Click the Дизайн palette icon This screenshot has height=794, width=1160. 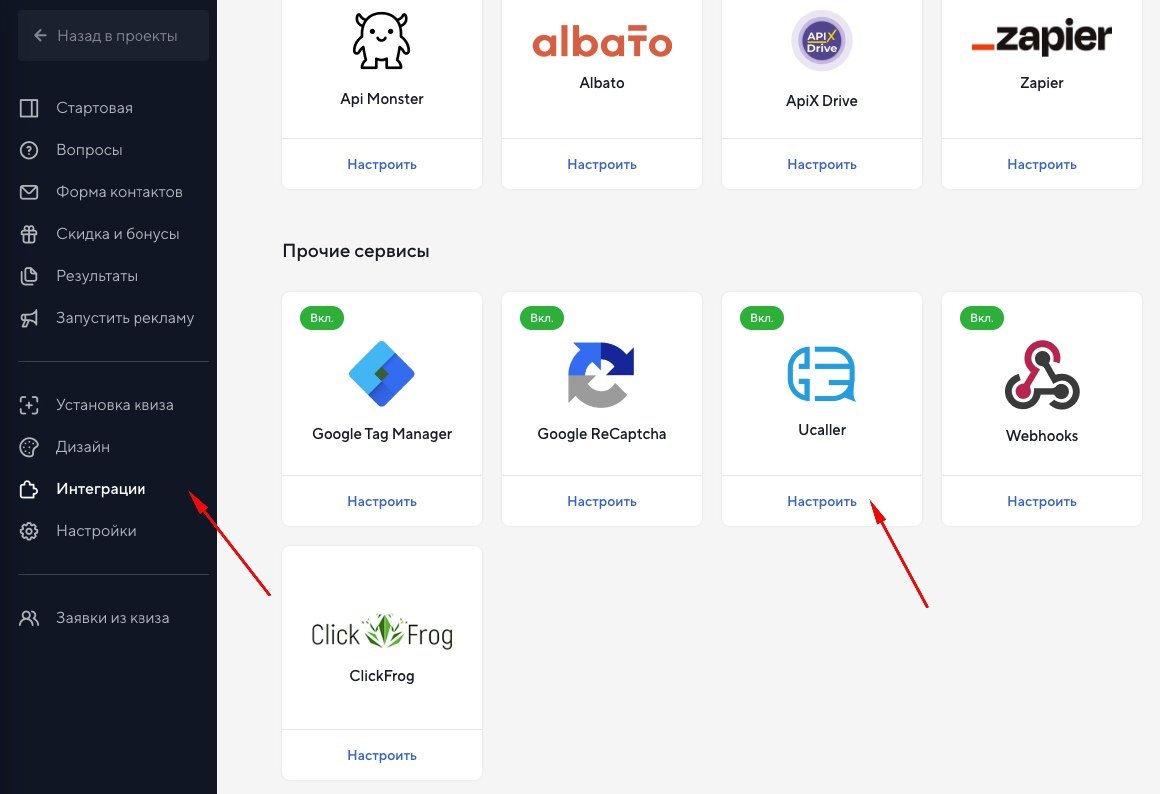tap(29, 447)
